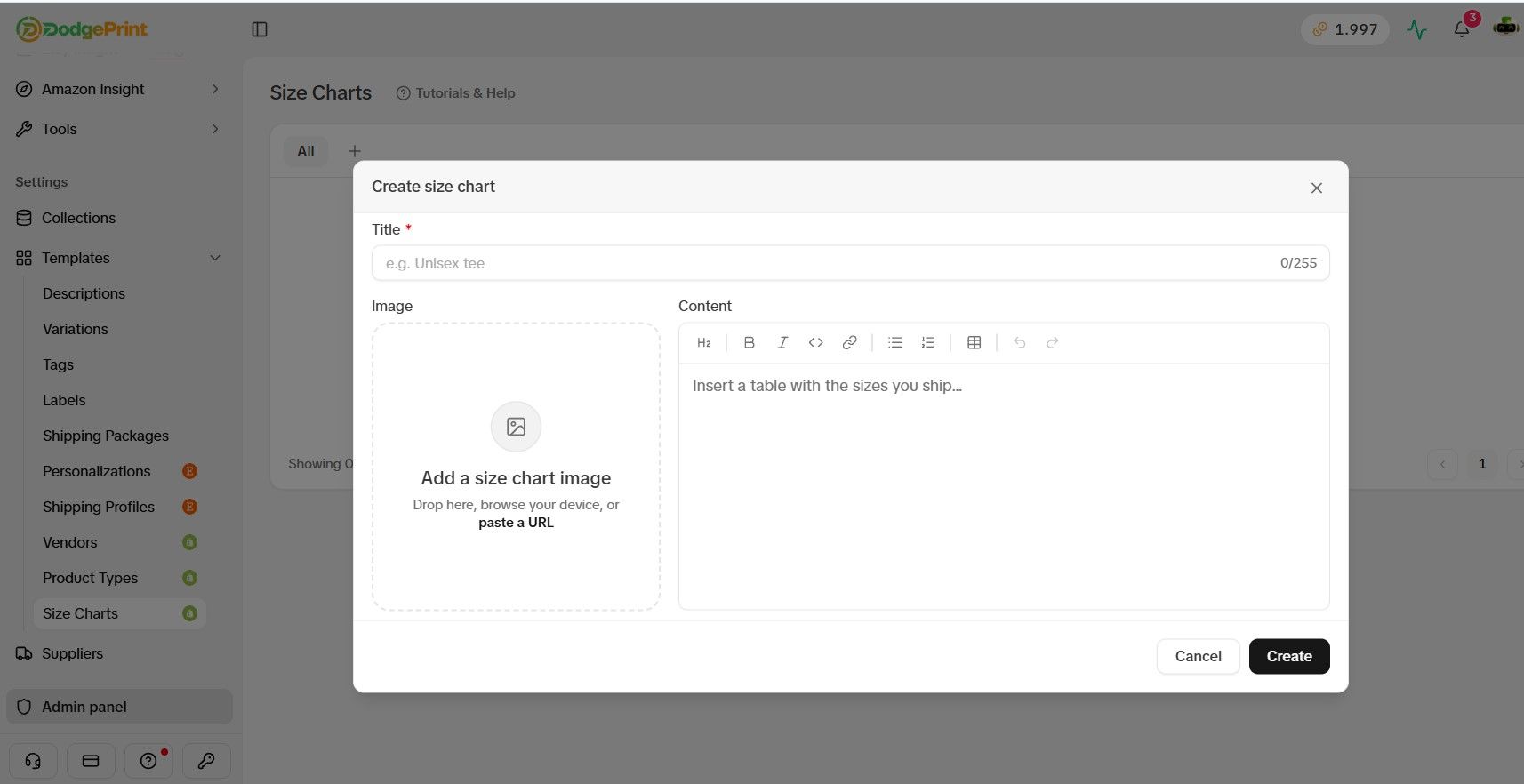Go to Descriptions templates
Image resolution: width=1524 pixels, height=784 pixels.
pyautogui.click(x=84, y=293)
